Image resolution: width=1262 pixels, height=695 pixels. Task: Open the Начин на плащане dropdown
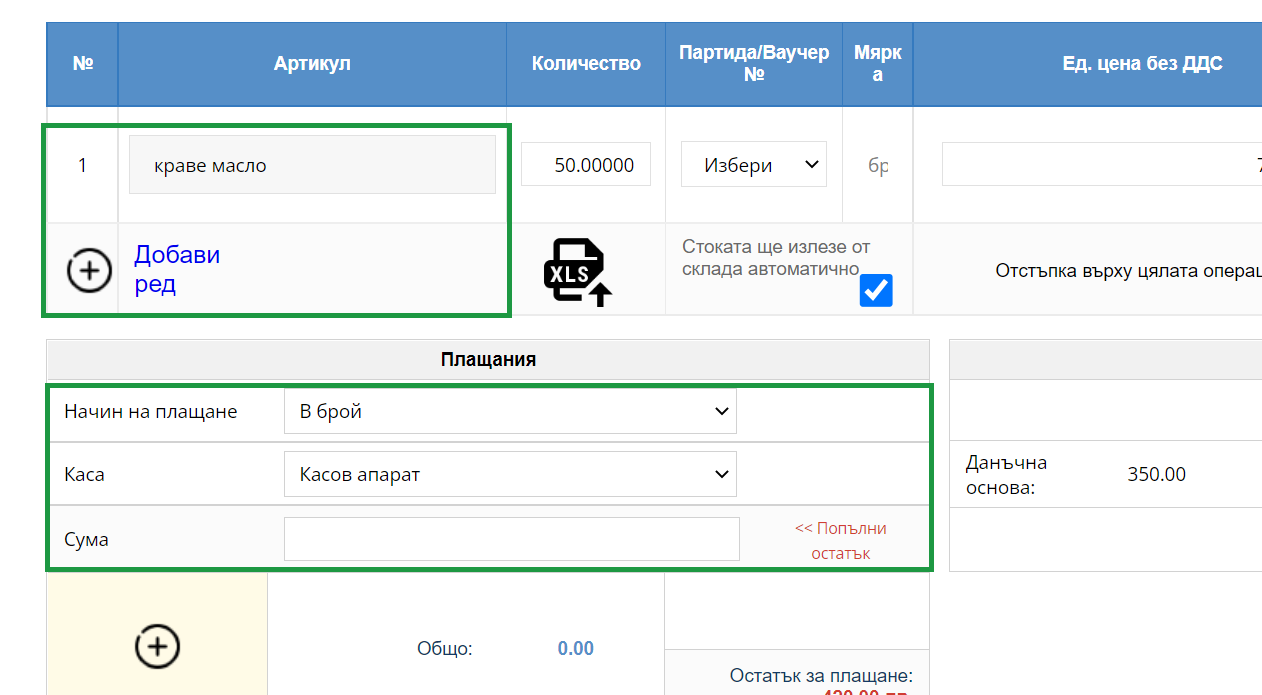(x=510, y=411)
